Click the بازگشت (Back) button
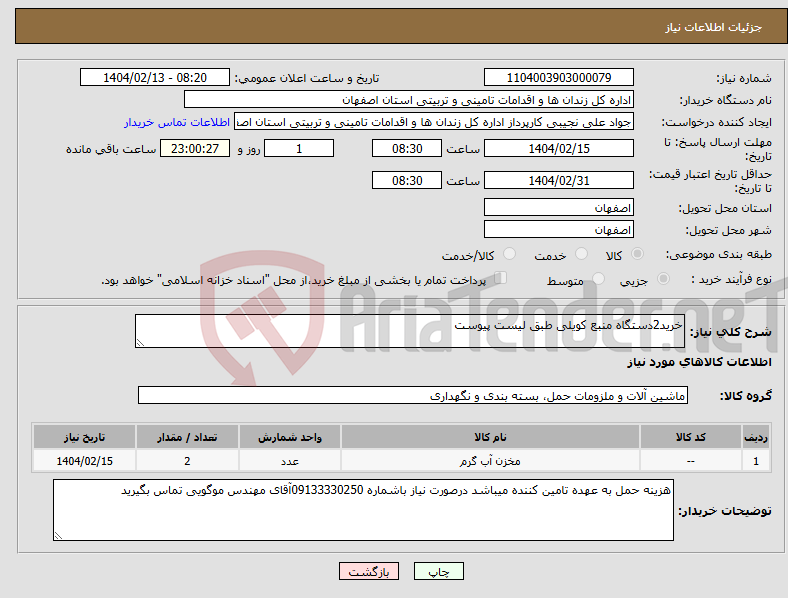 [x=369, y=571]
